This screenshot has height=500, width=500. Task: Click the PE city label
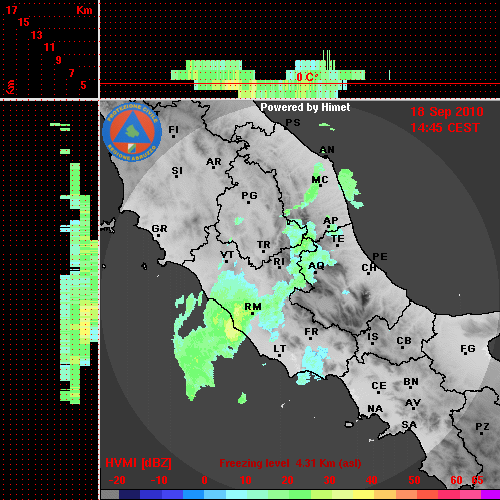click(x=380, y=257)
